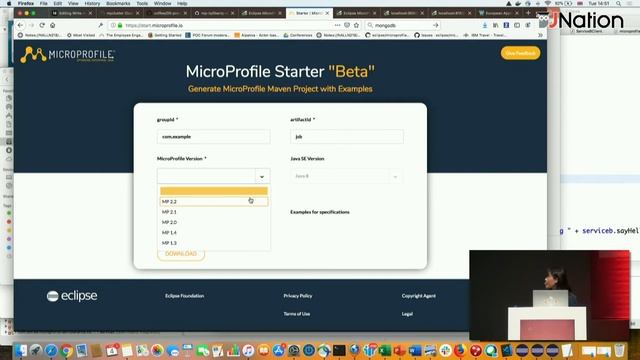Open the Privacy Policy link
The width and height of the screenshot is (640, 360).
(x=298, y=296)
